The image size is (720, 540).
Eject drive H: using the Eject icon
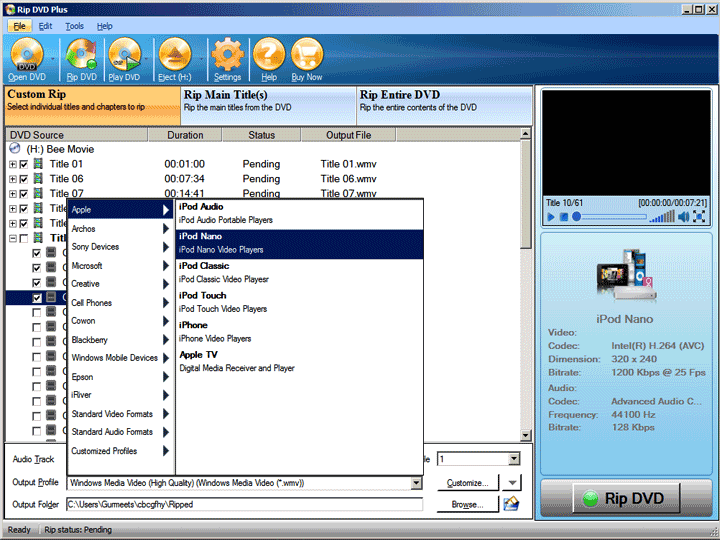point(175,55)
